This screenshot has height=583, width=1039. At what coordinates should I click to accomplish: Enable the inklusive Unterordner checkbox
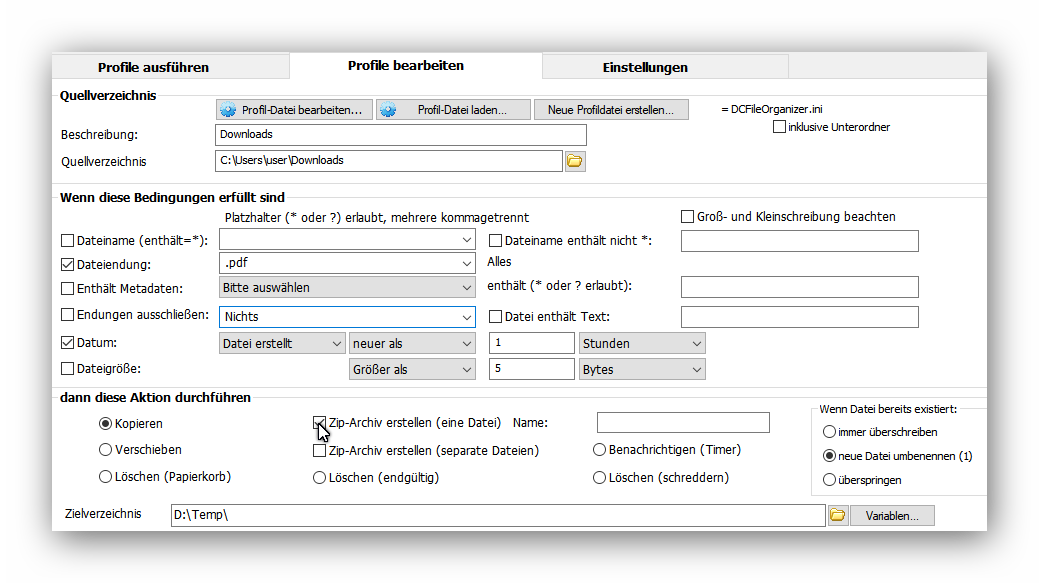[x=780, y=127]
